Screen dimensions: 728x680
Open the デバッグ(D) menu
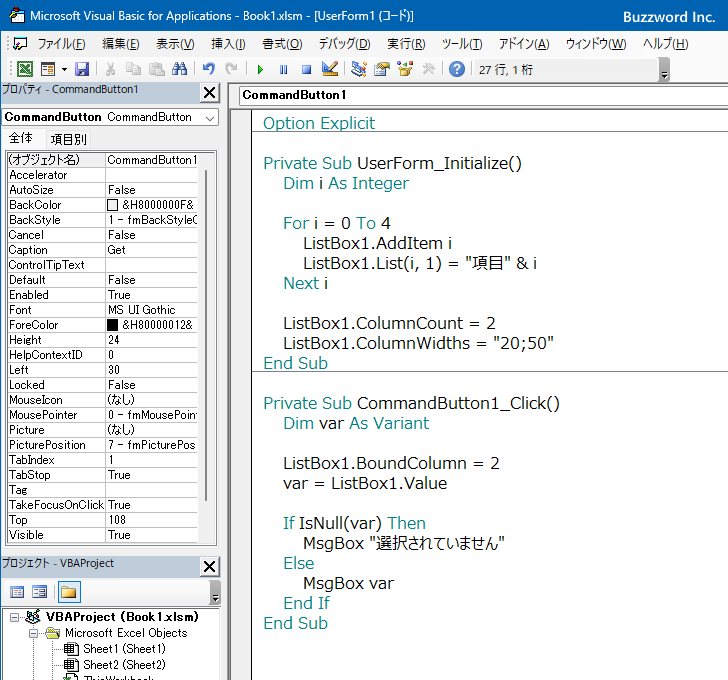click(x=344, y=44)
